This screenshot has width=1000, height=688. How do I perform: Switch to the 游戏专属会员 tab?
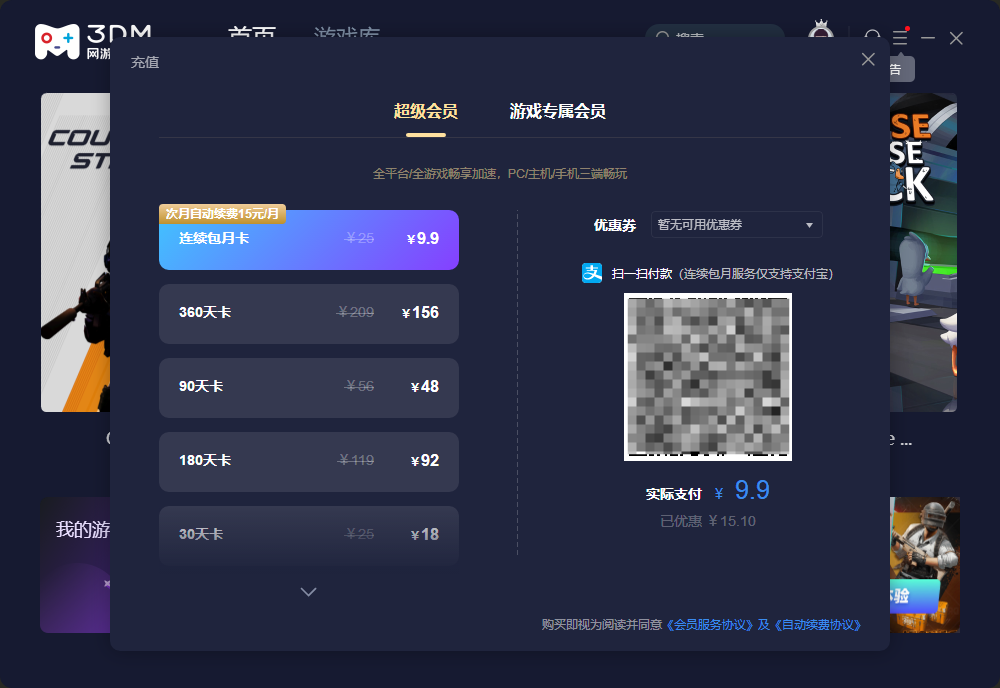[x=557, y=111]
